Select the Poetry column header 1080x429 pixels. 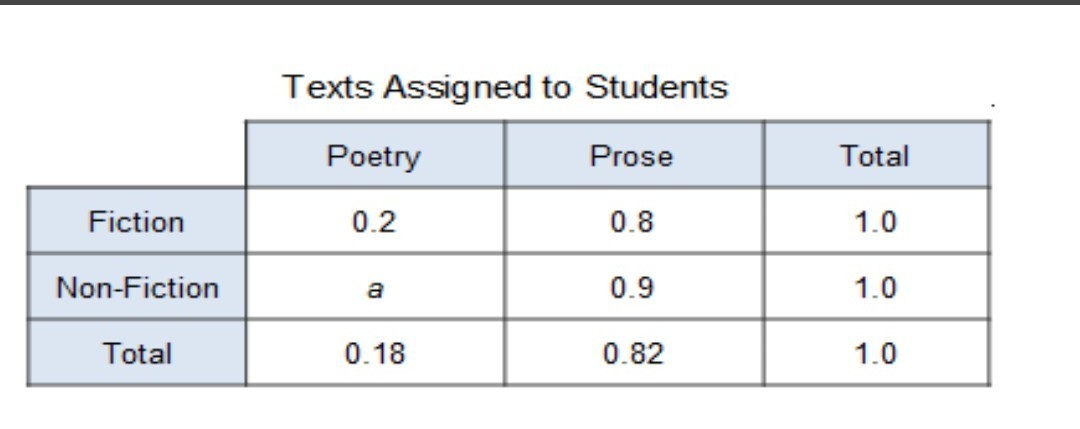click(374, 155)
